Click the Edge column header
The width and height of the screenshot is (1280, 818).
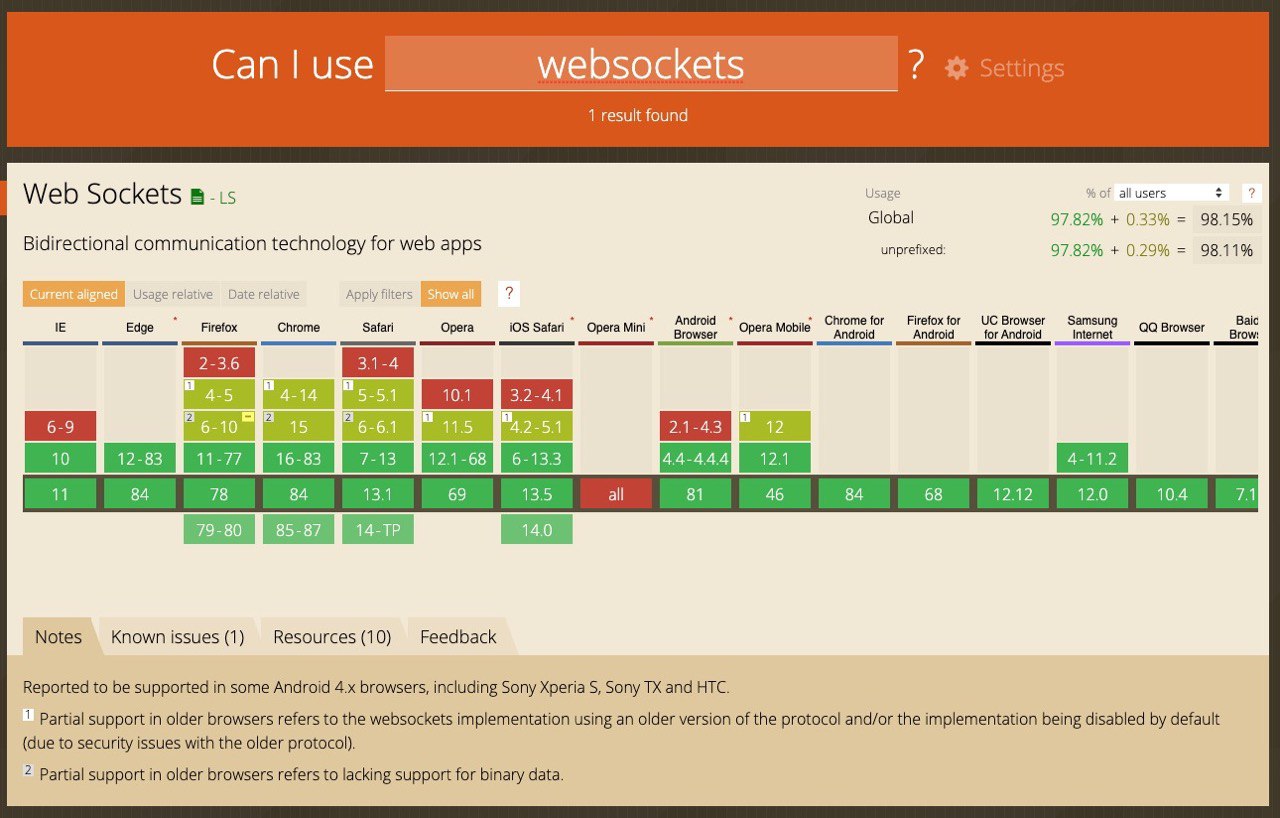tap(140, 328)
